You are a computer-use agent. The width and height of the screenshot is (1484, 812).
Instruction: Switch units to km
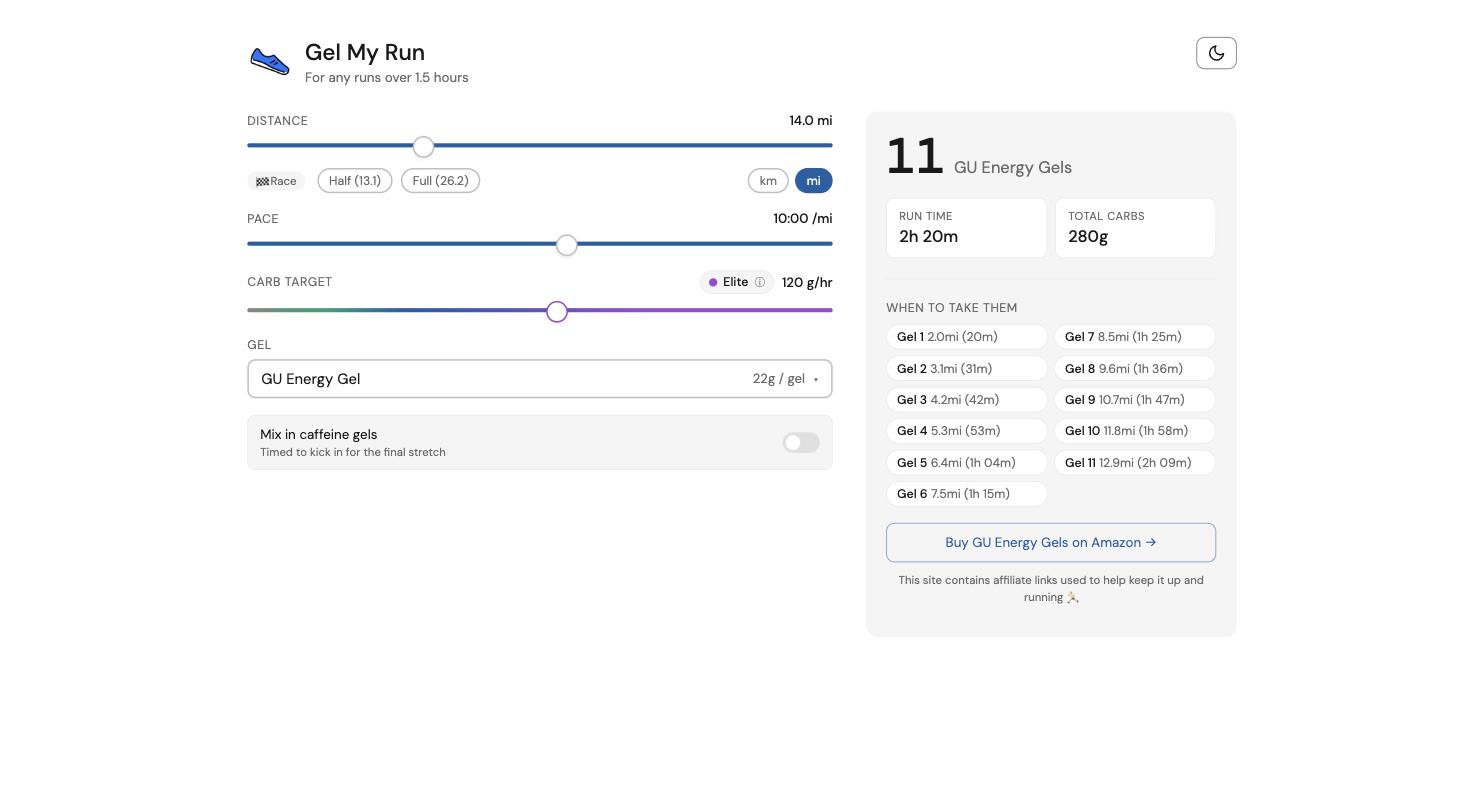pos(768,181)
